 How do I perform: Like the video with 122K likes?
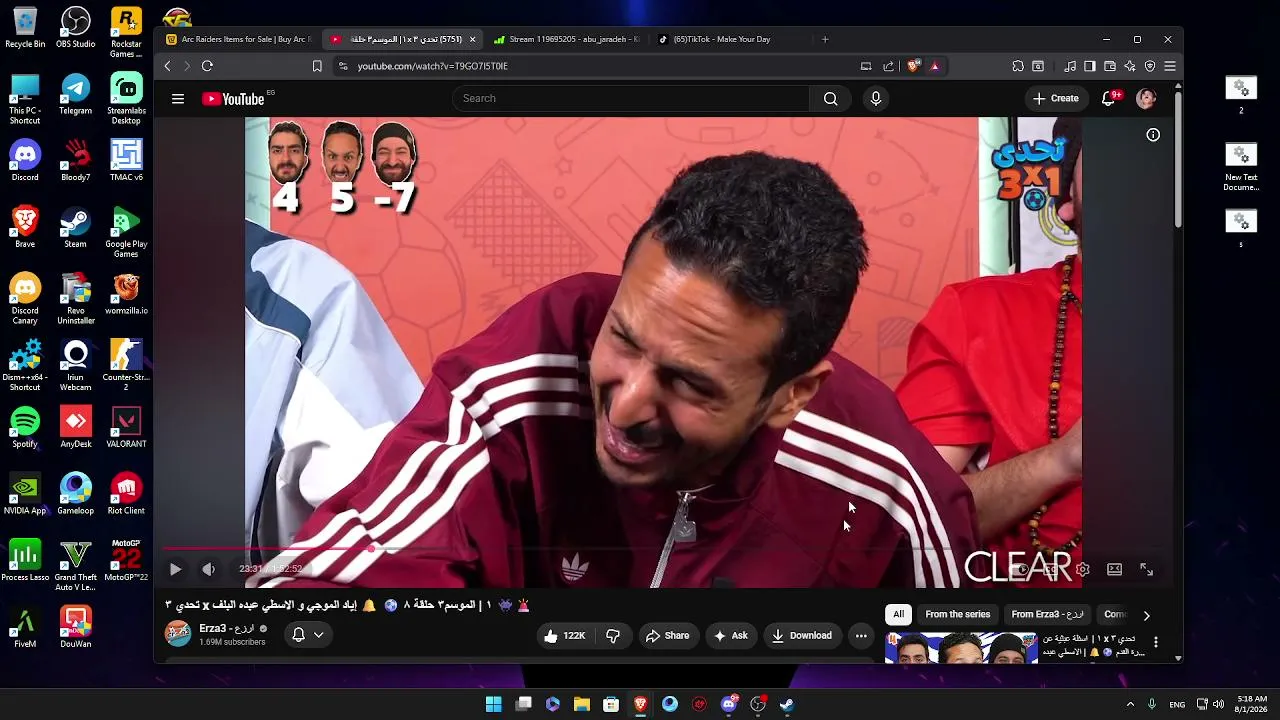tap(564, 636)
